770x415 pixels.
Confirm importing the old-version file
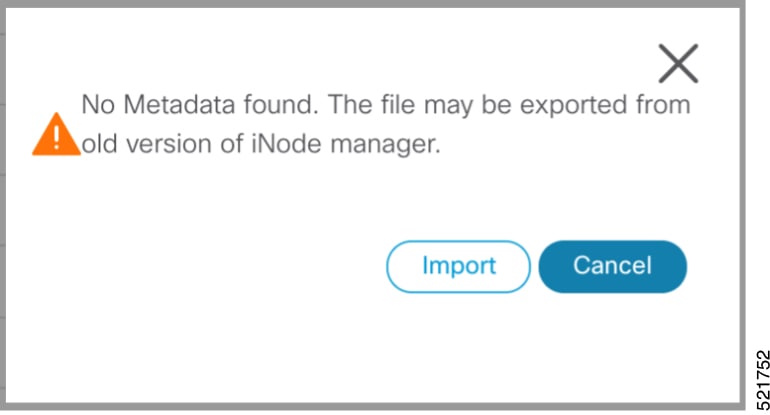458,267
